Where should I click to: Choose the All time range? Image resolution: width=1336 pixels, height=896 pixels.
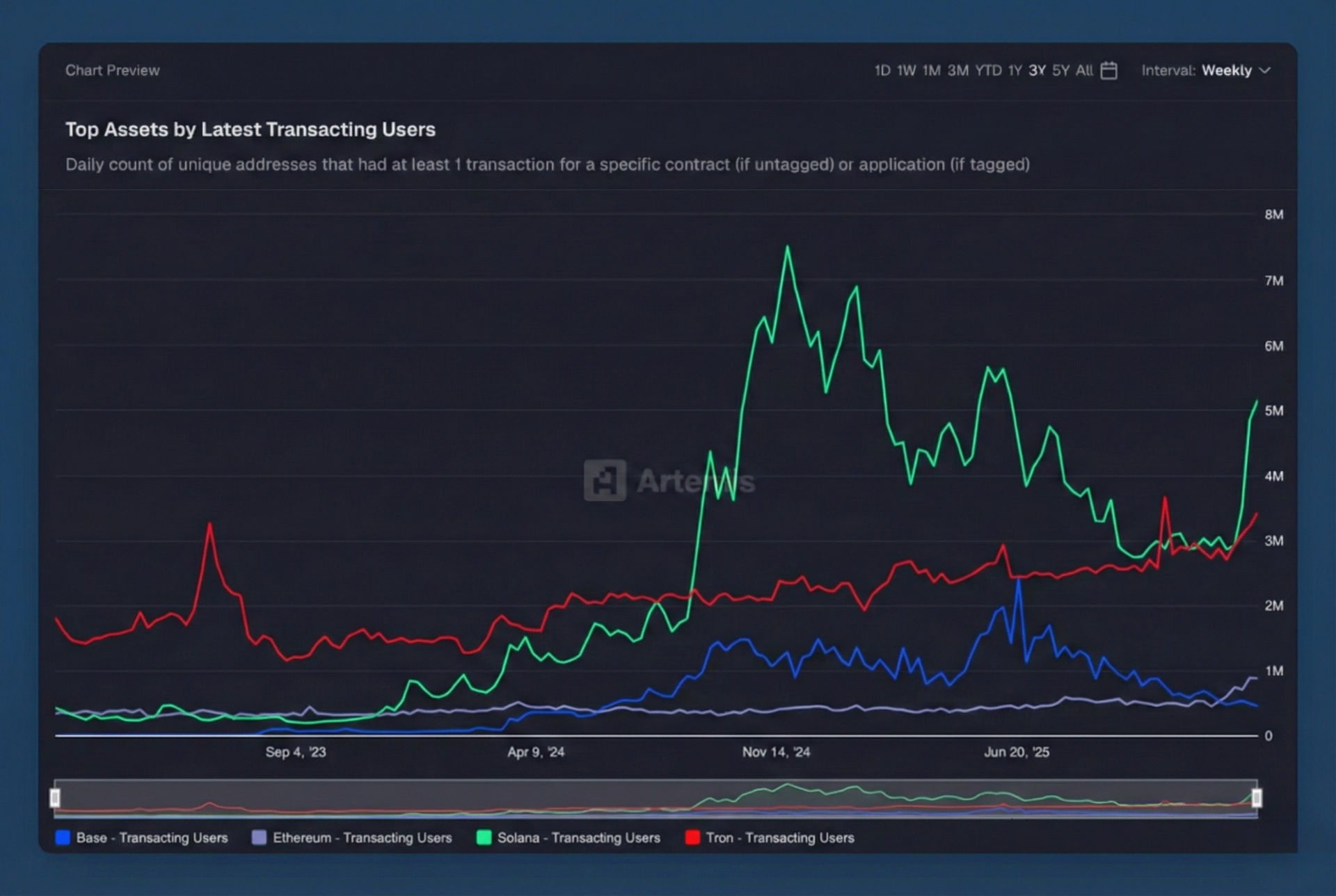coord(1083,71)
